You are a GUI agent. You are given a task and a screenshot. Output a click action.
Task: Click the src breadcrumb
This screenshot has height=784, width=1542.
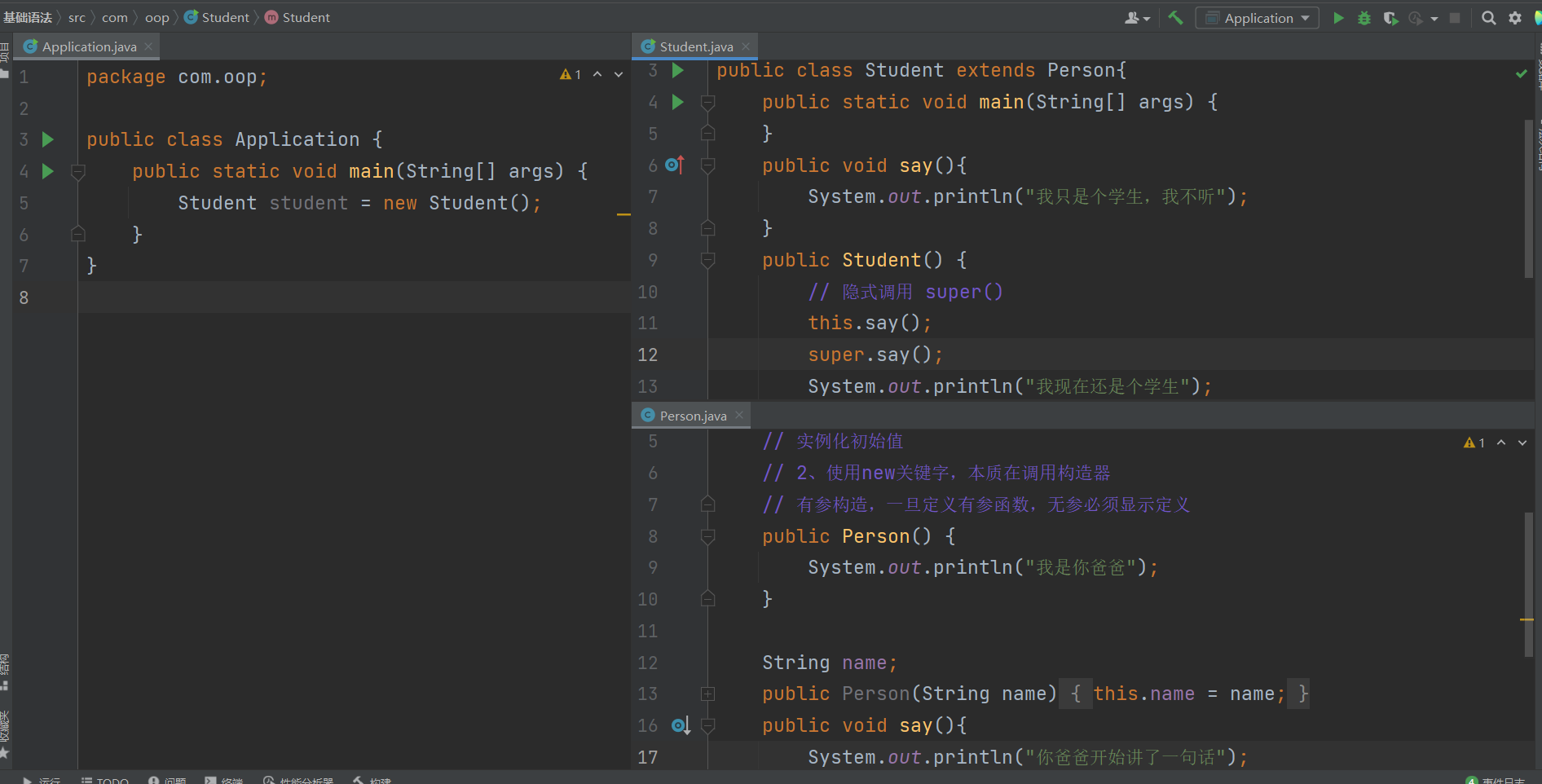click(77, 17)
